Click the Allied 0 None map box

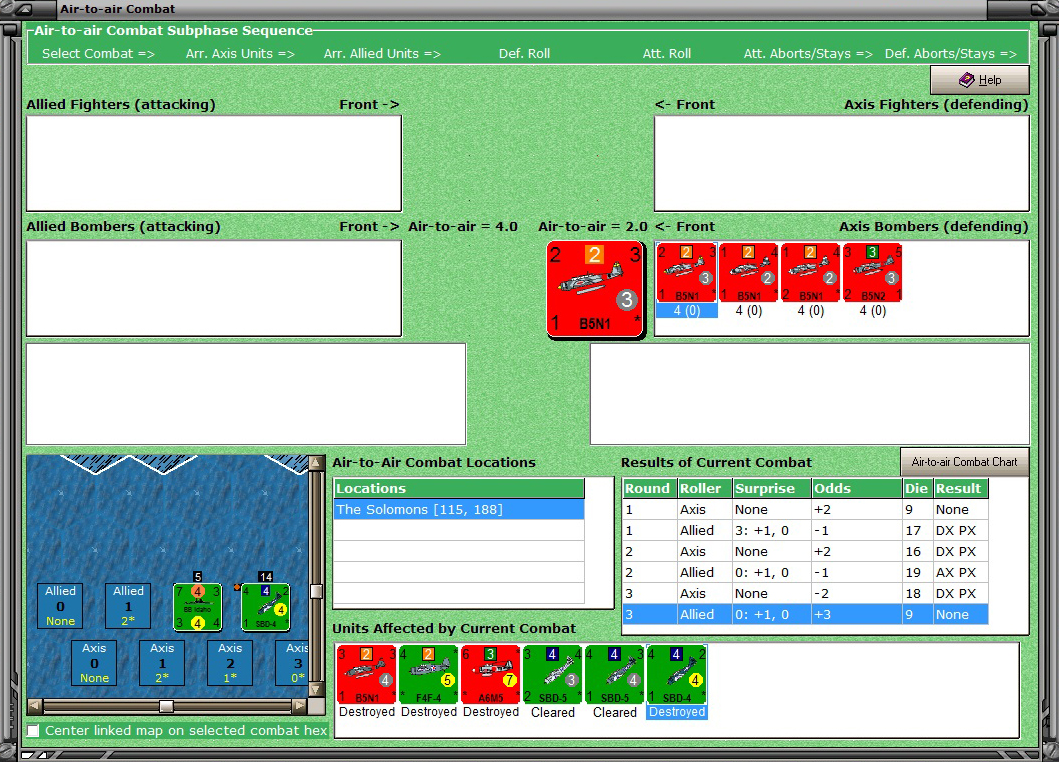pos(60,605)
